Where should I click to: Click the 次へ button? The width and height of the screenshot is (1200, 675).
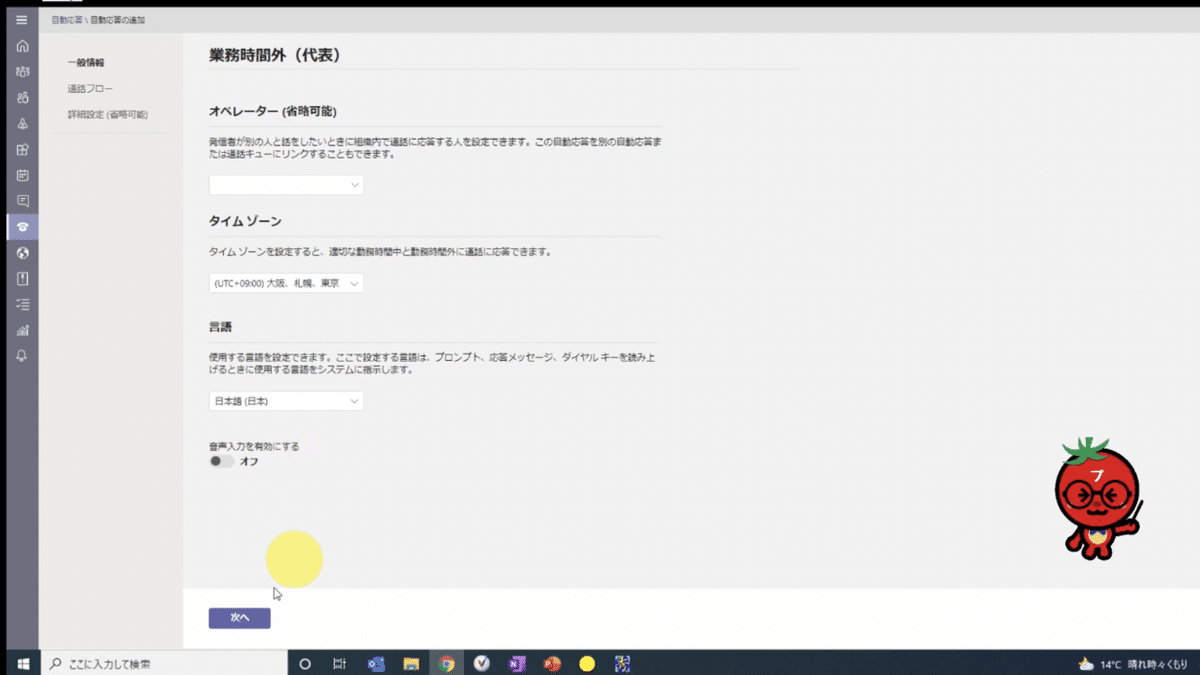238,618
